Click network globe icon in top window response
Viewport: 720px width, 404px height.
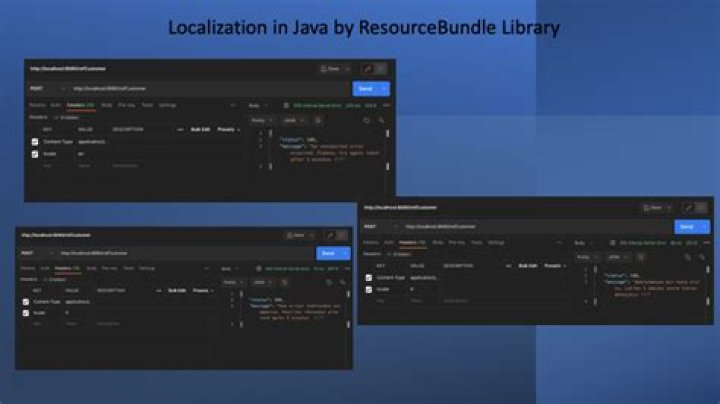pyautogui.click(x=287, y=106)
